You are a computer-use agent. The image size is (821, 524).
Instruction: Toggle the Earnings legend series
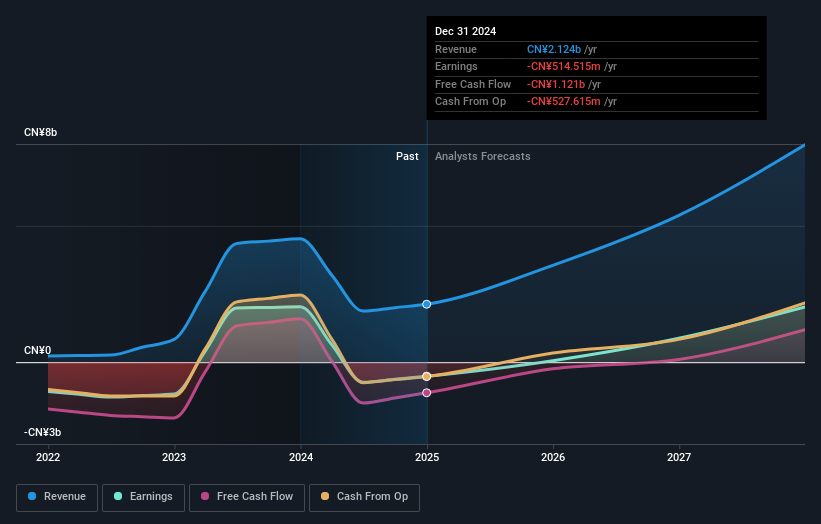(143, 497)
